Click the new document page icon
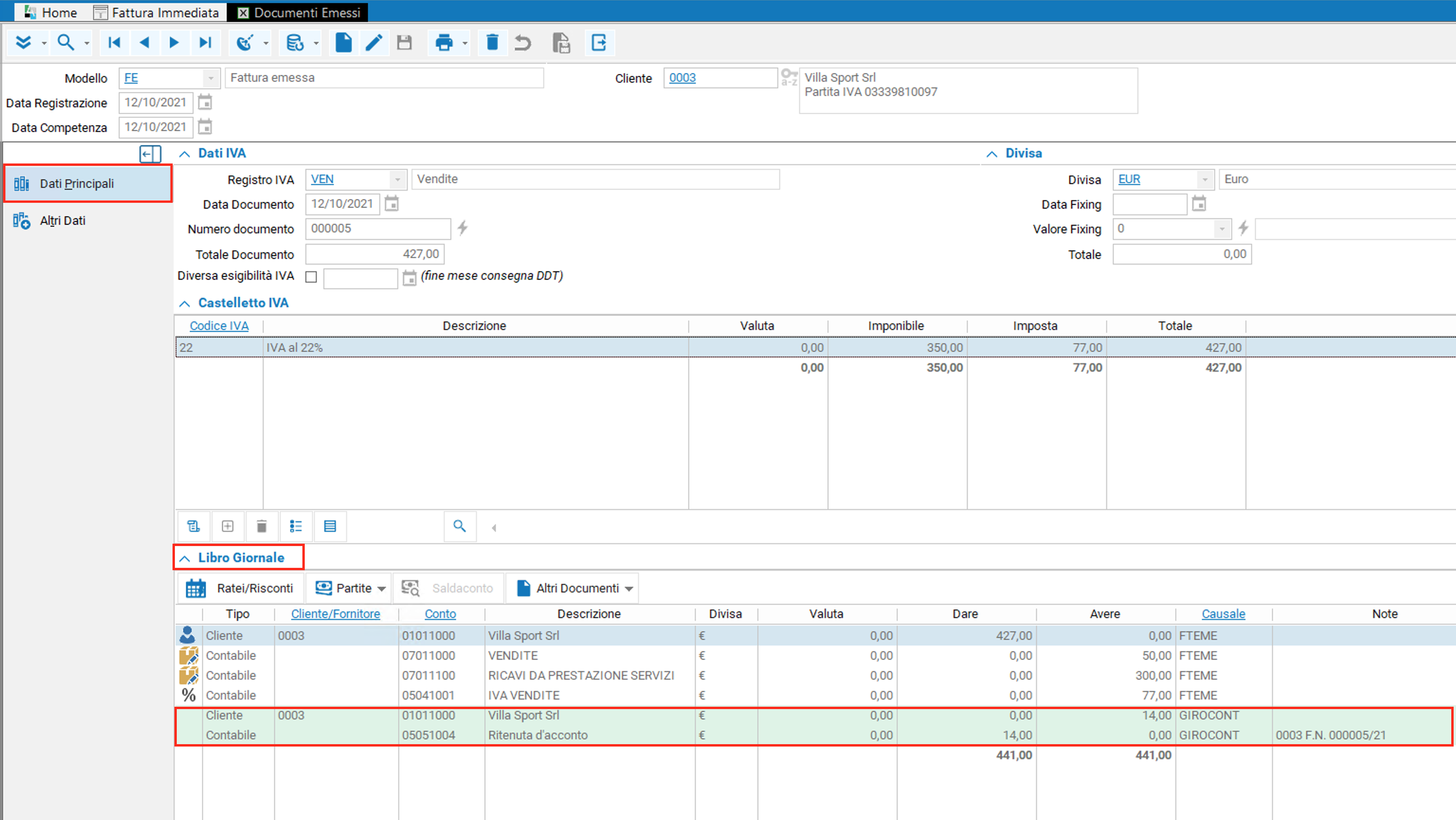This screenshot has height=820, width=1456. coord(344,42)
